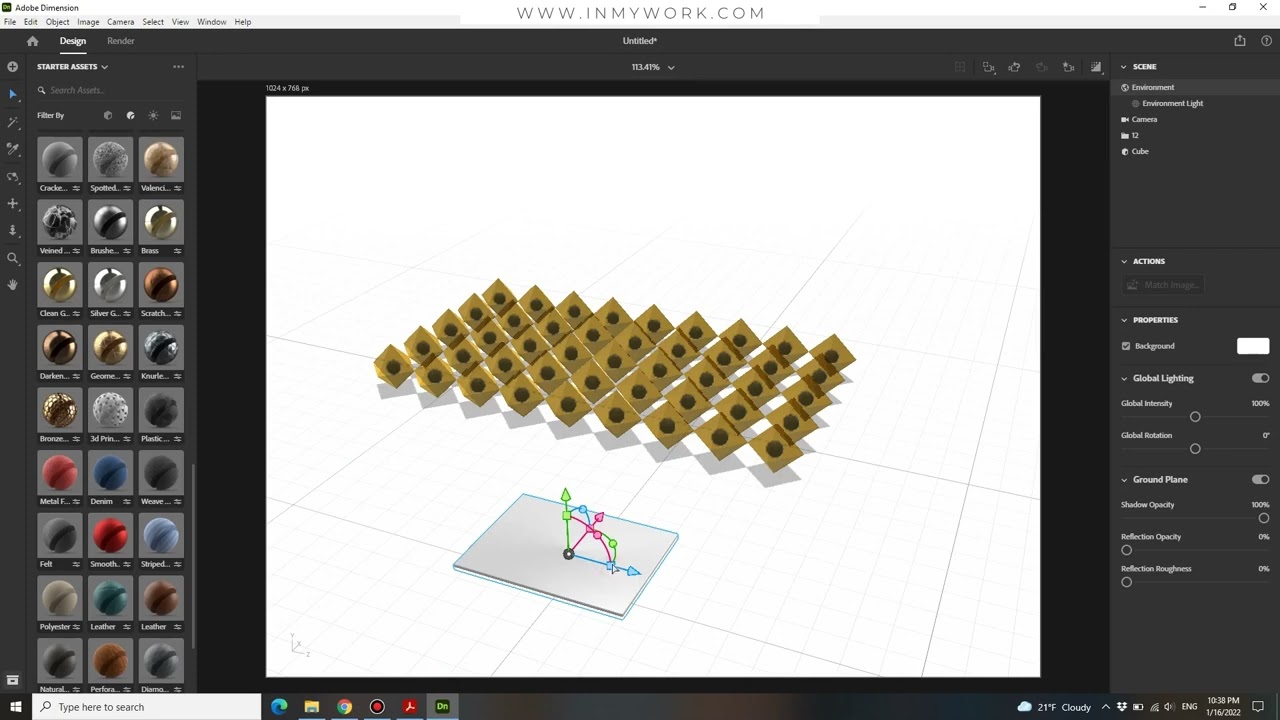
Task: Collapse the Scene panel
Action: click(x=1124, y=67)
